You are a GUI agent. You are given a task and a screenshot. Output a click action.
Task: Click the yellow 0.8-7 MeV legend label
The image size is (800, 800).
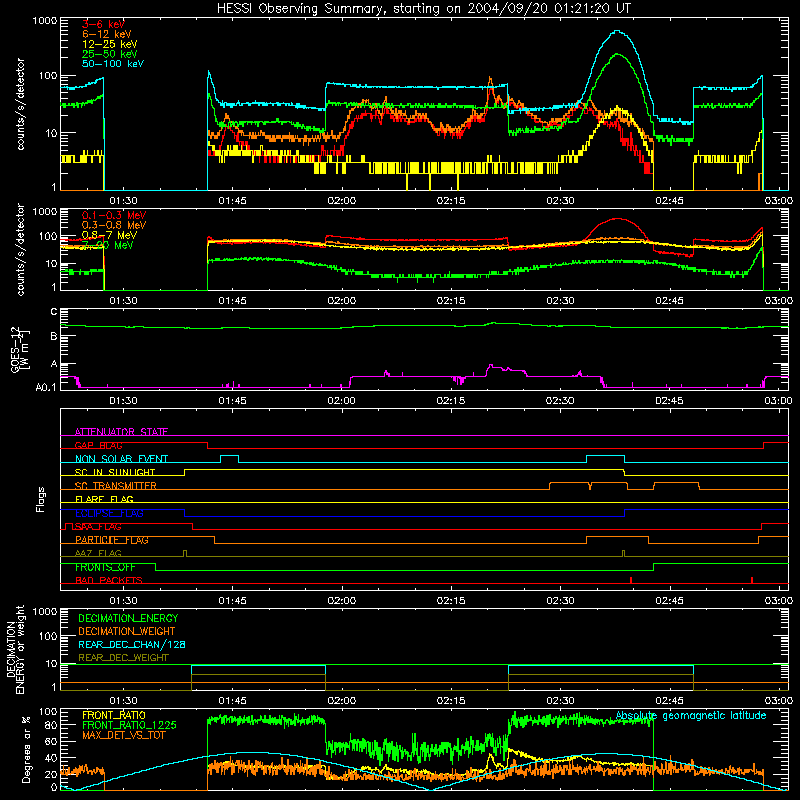point(109,235)
